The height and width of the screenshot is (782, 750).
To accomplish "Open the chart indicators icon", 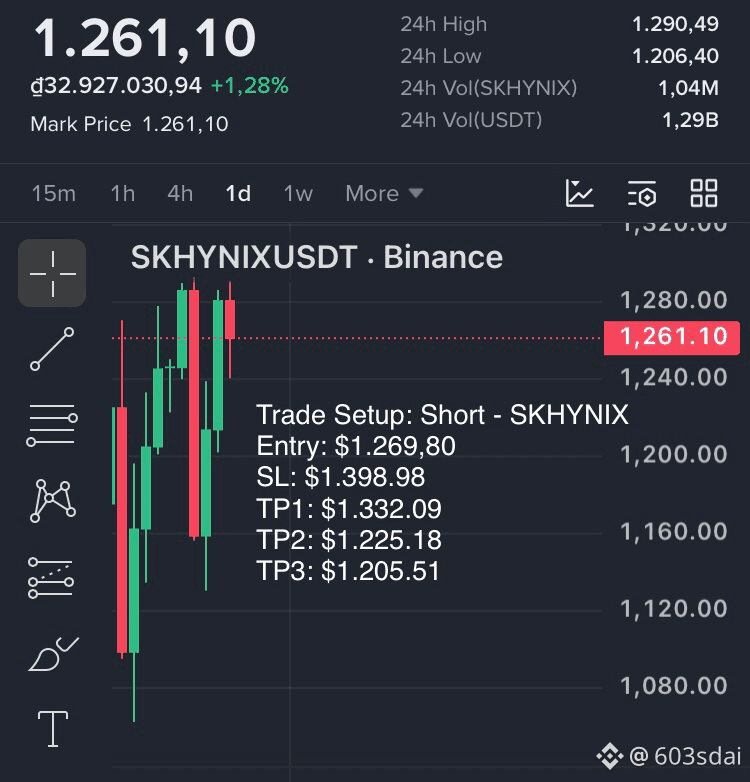I will (x=579, y=194).
